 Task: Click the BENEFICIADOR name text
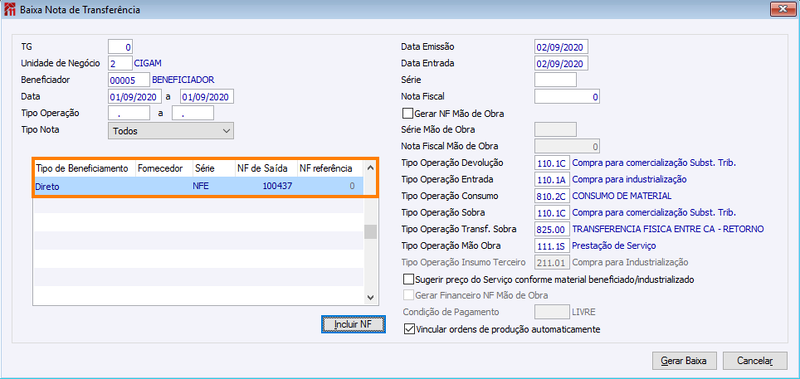[x=183, y=80]
